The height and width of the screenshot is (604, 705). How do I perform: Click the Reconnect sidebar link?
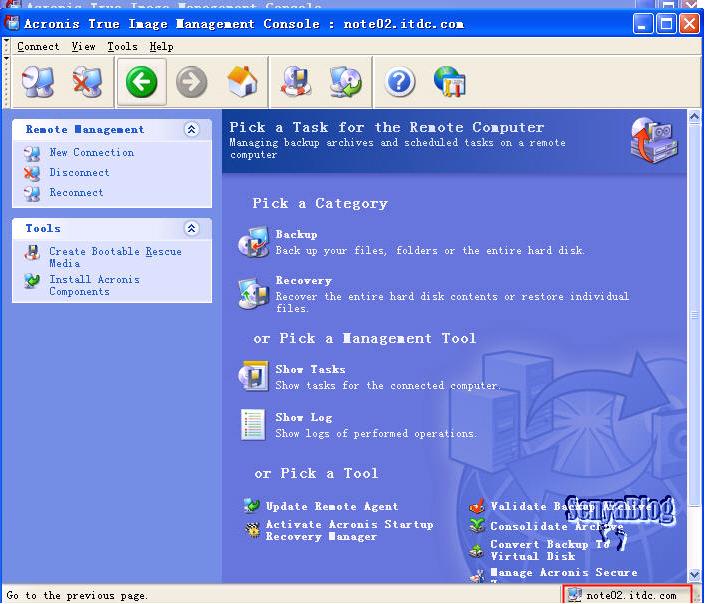76,192
